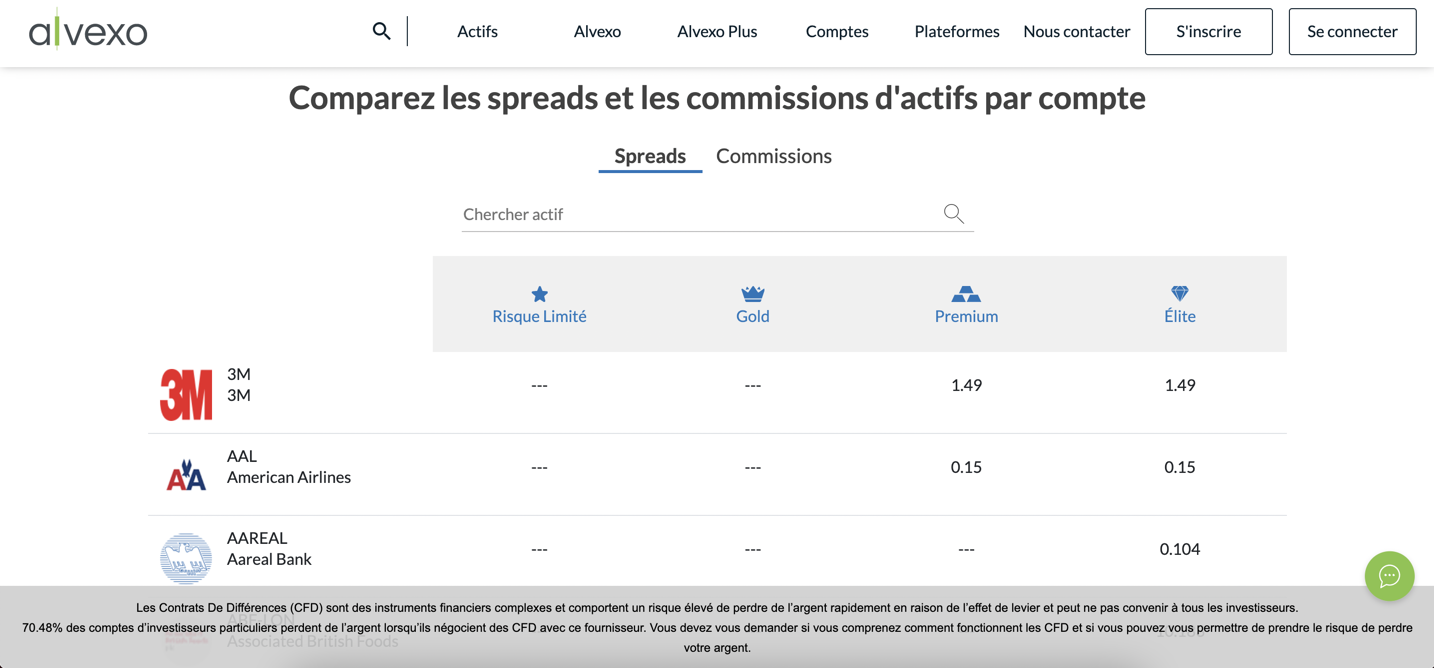Click the Aareal Bank logo

tap(186, 557)
